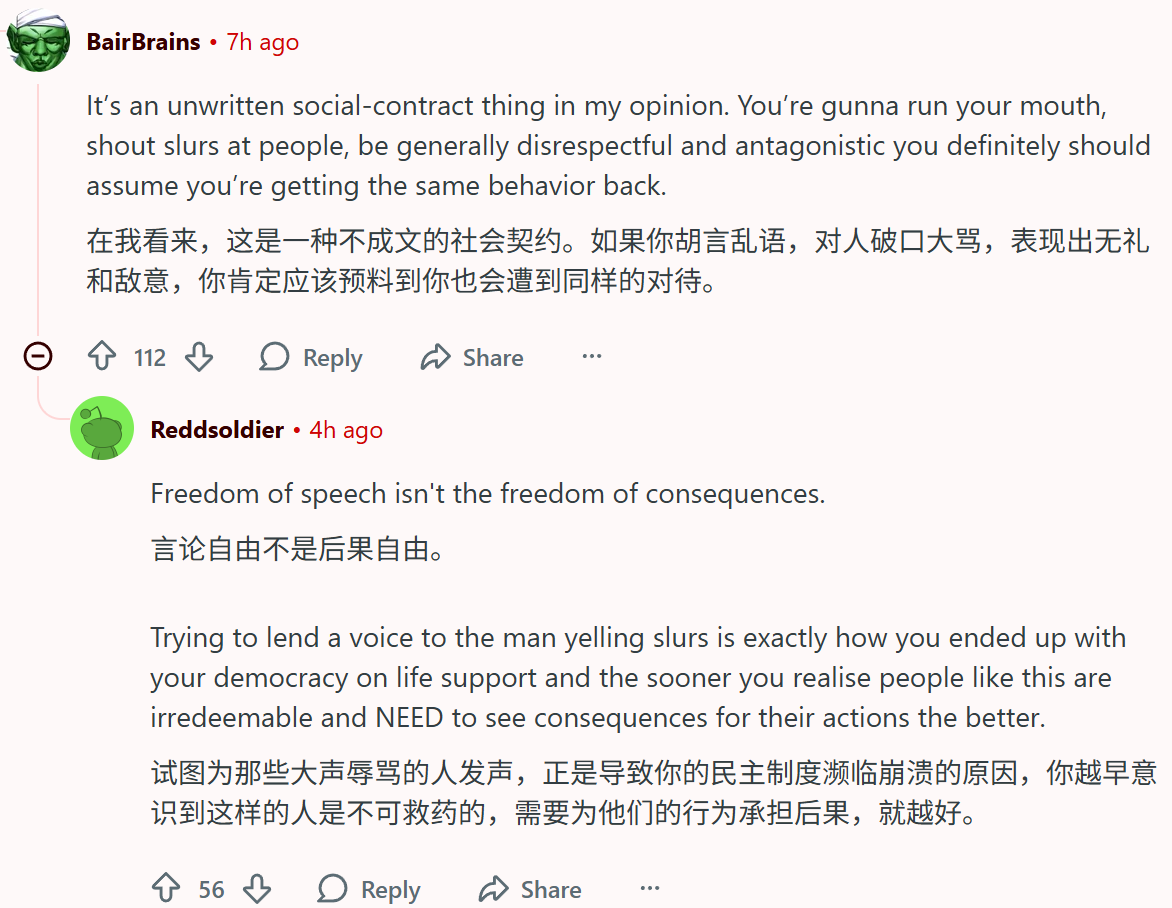This screenshot has height=908, width=1172.
Task: Click the speech bubble icon under Reddsoldier's reply
Action: coord(332,888)
